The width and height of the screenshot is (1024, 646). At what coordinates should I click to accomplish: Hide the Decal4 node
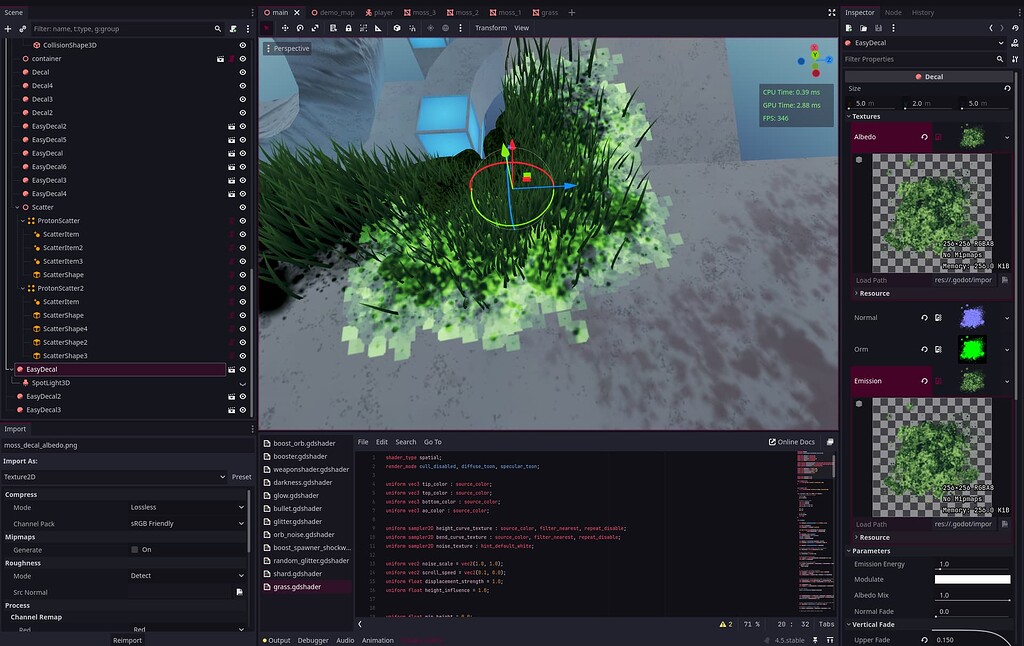tap(242, 86)
